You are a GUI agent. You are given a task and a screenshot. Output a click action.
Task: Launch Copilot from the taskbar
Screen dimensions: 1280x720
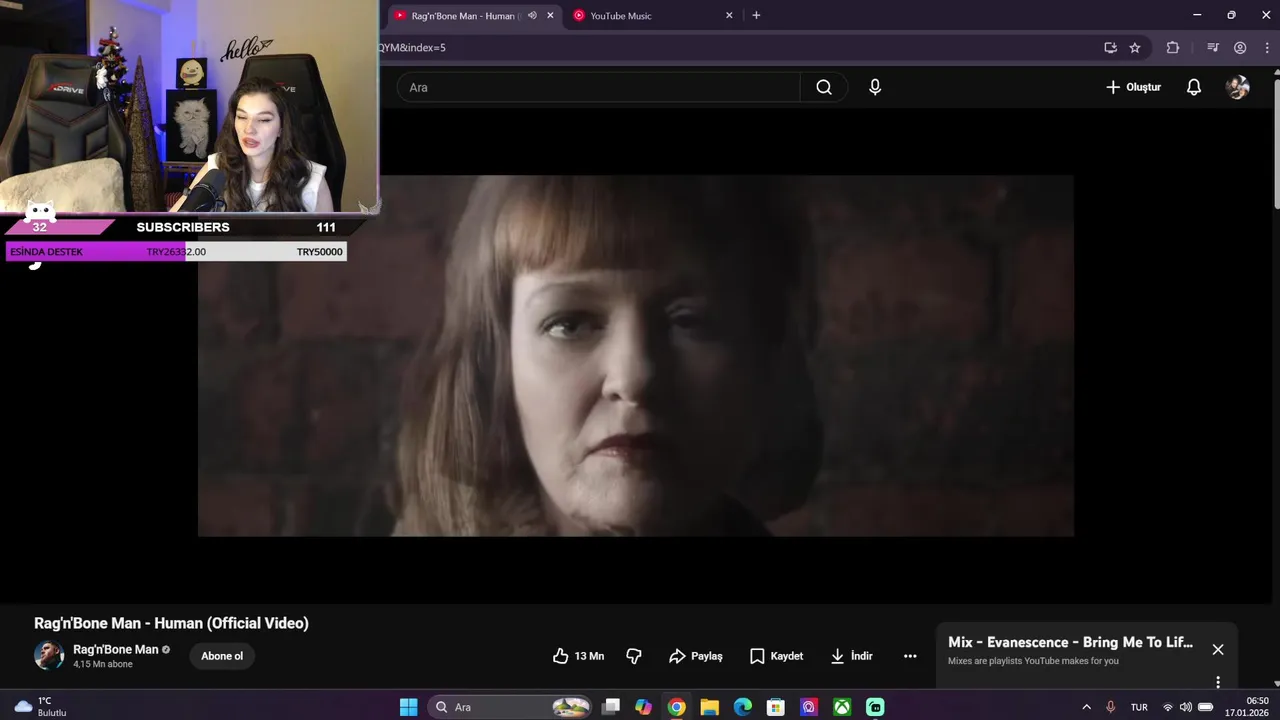[x=643, y=707]
